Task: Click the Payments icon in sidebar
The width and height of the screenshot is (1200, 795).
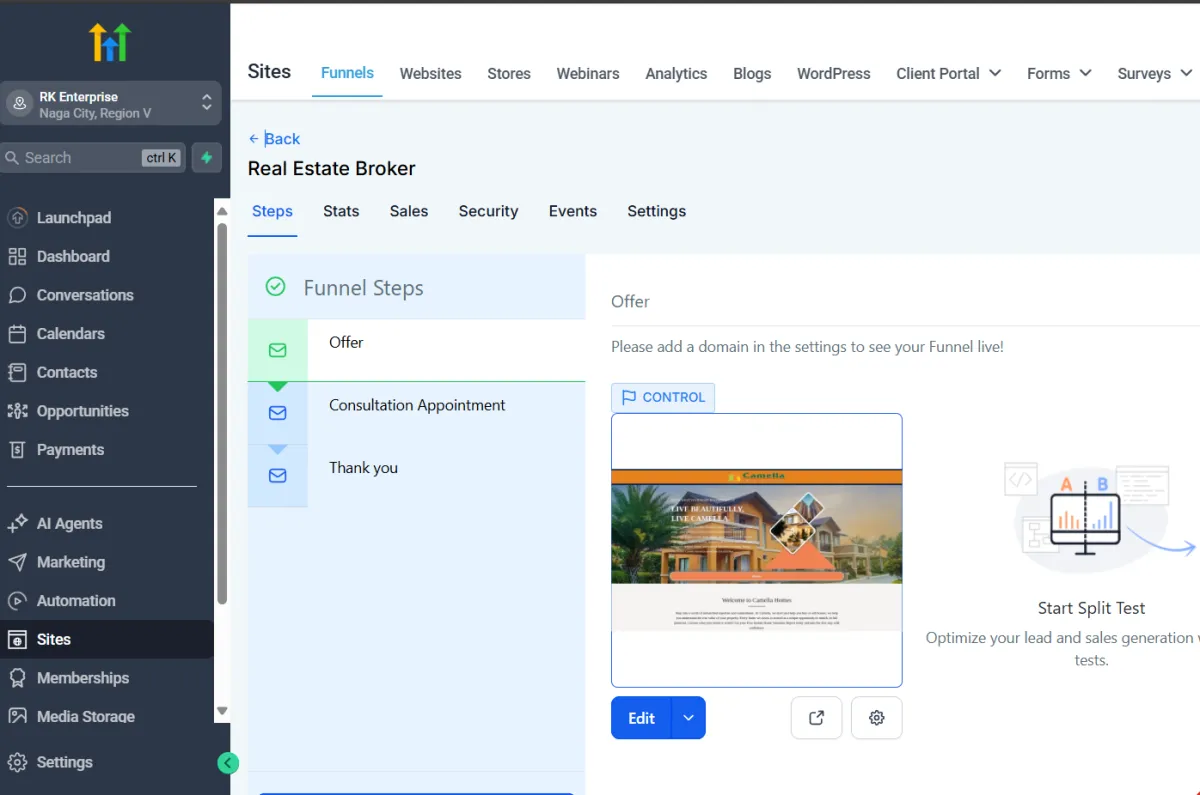Action: pyautogui.click(x=17, y=450)
